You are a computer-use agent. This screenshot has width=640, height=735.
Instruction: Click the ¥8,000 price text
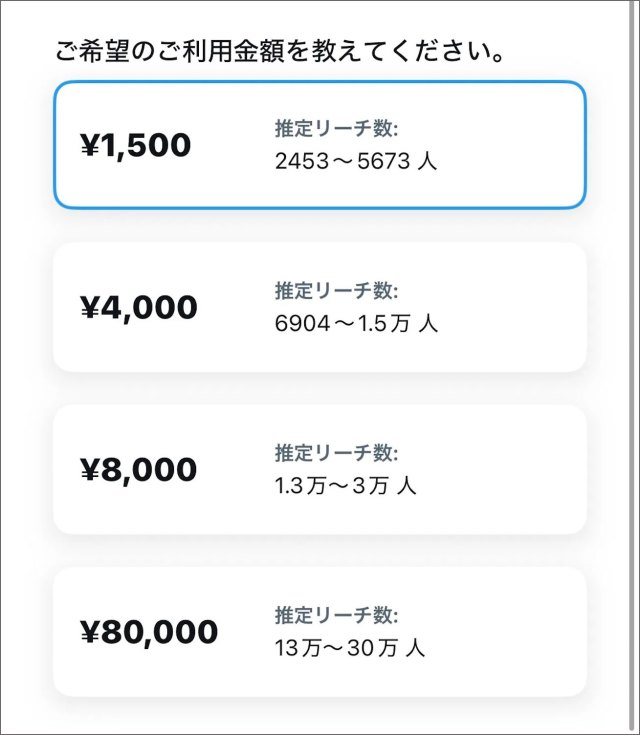139,469
